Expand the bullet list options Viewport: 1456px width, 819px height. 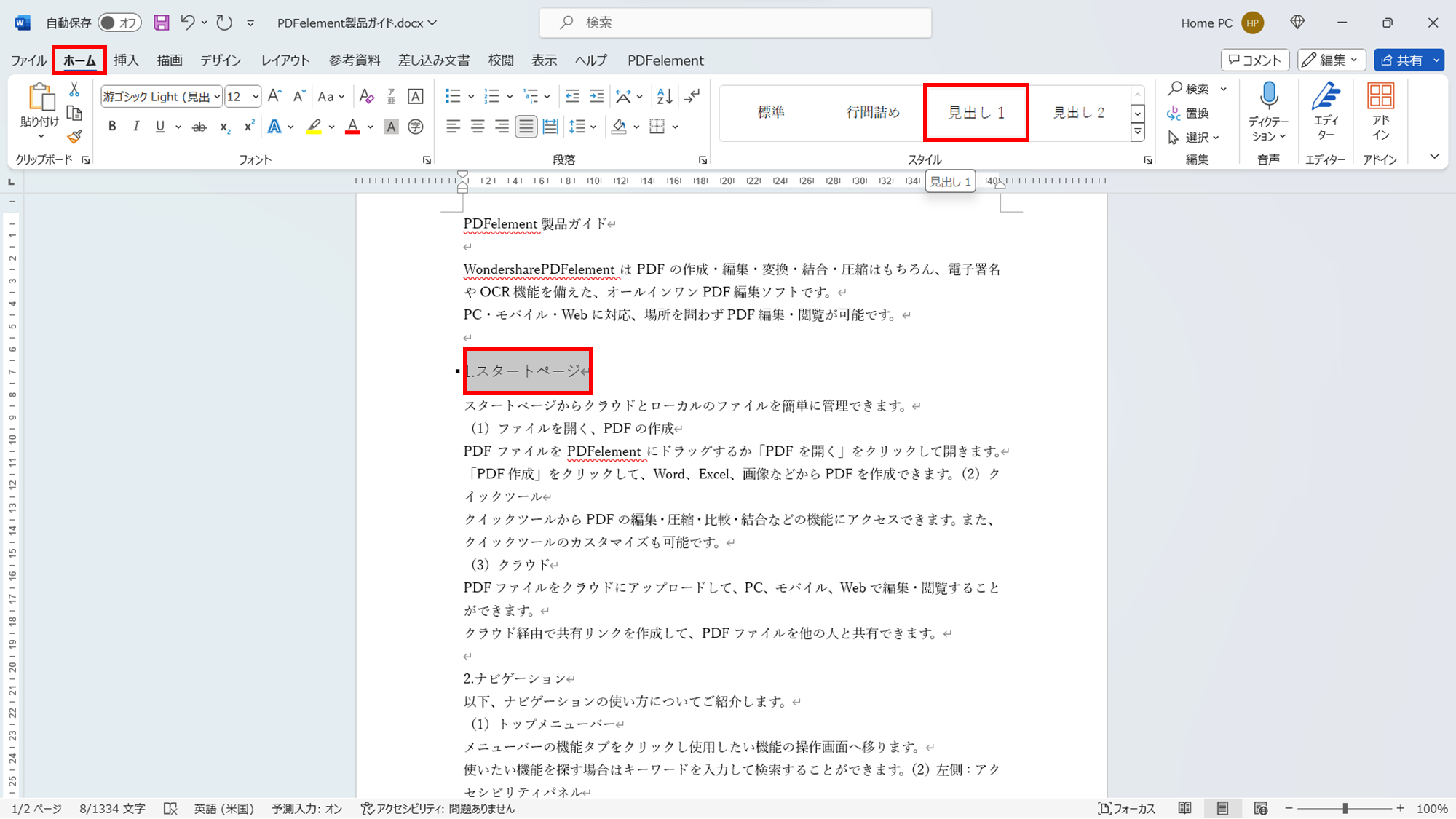point(471,96)
